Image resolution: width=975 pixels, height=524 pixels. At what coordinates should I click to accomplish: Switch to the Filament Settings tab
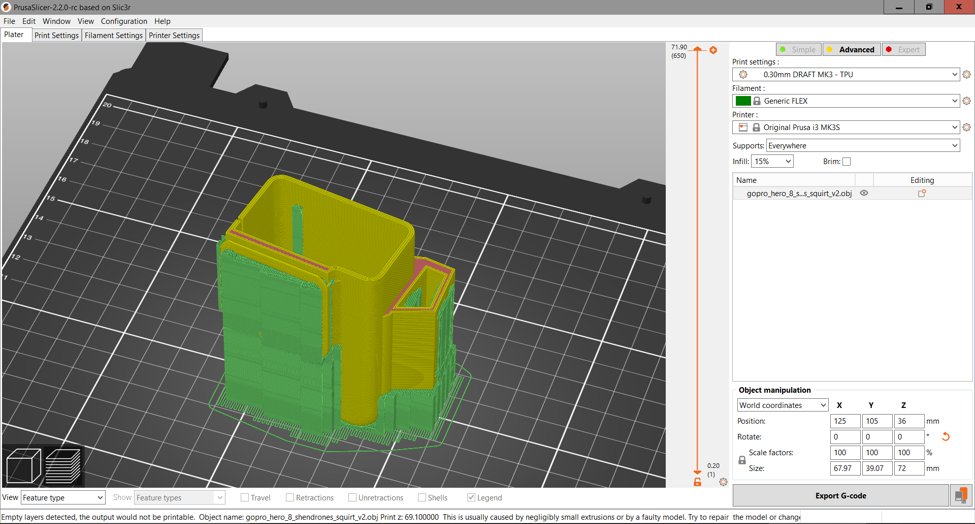point(114,35)
